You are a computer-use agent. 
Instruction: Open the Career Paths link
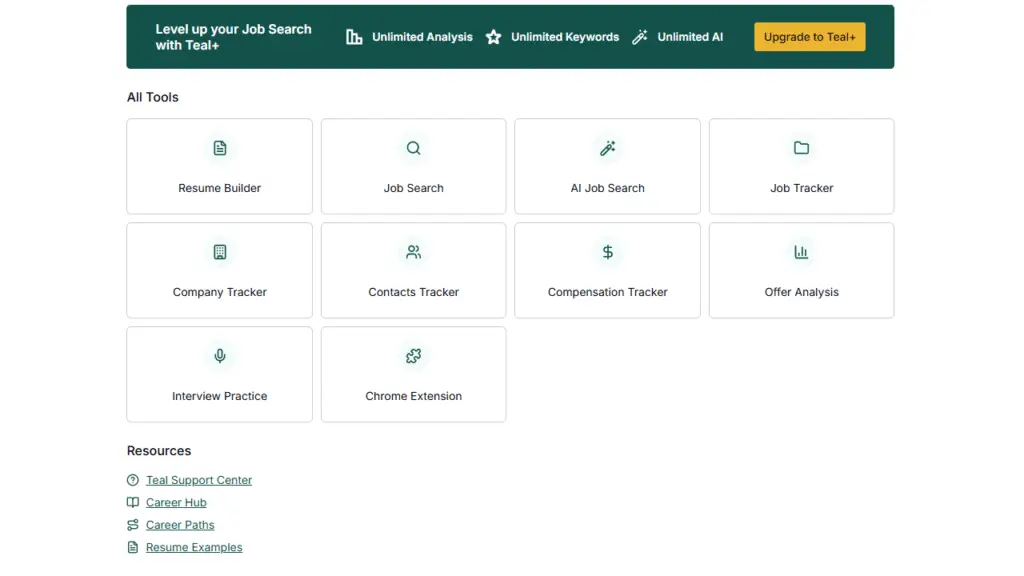tap(180, 525)
